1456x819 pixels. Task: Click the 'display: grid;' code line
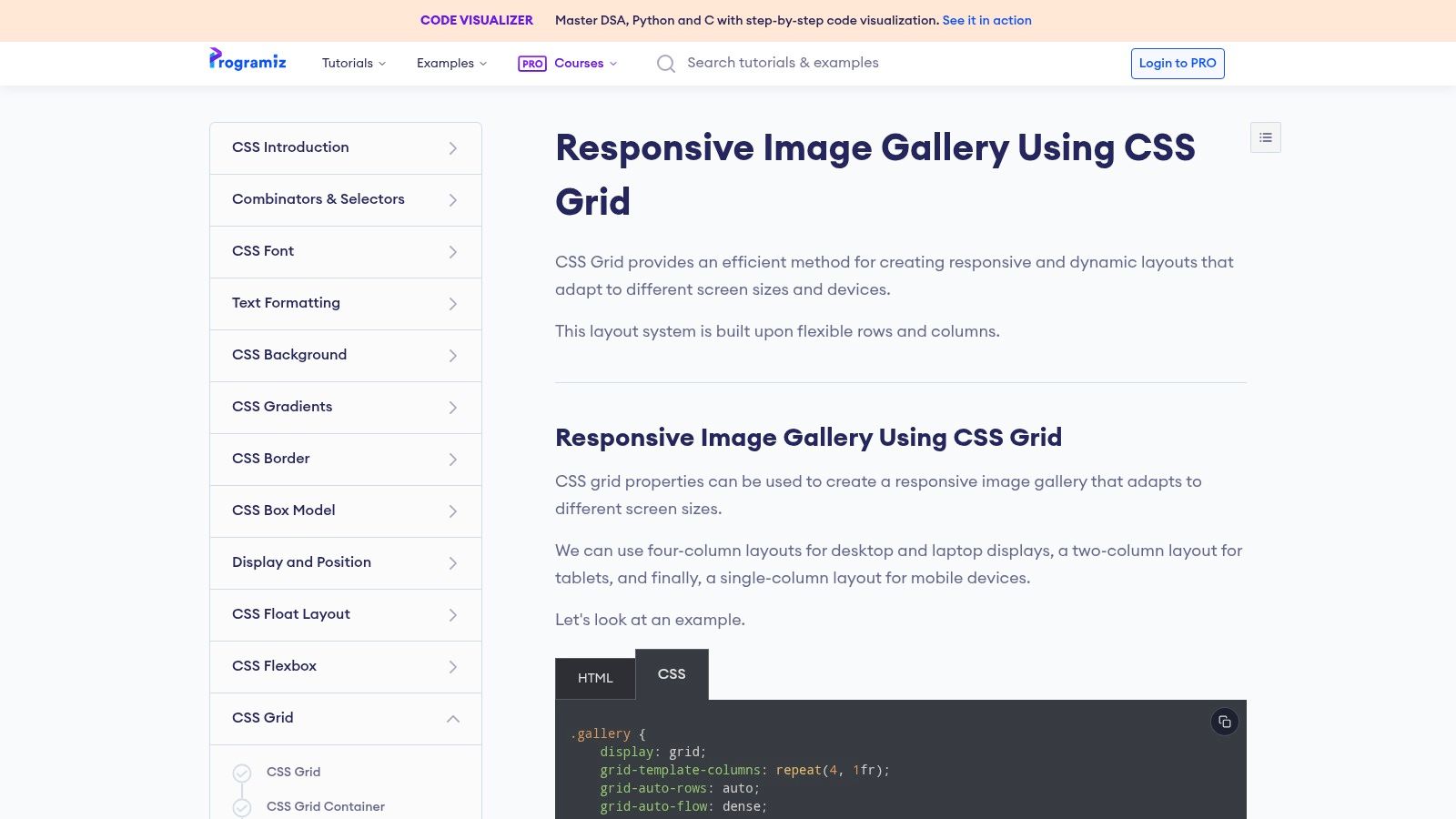[x=652, y=752]
